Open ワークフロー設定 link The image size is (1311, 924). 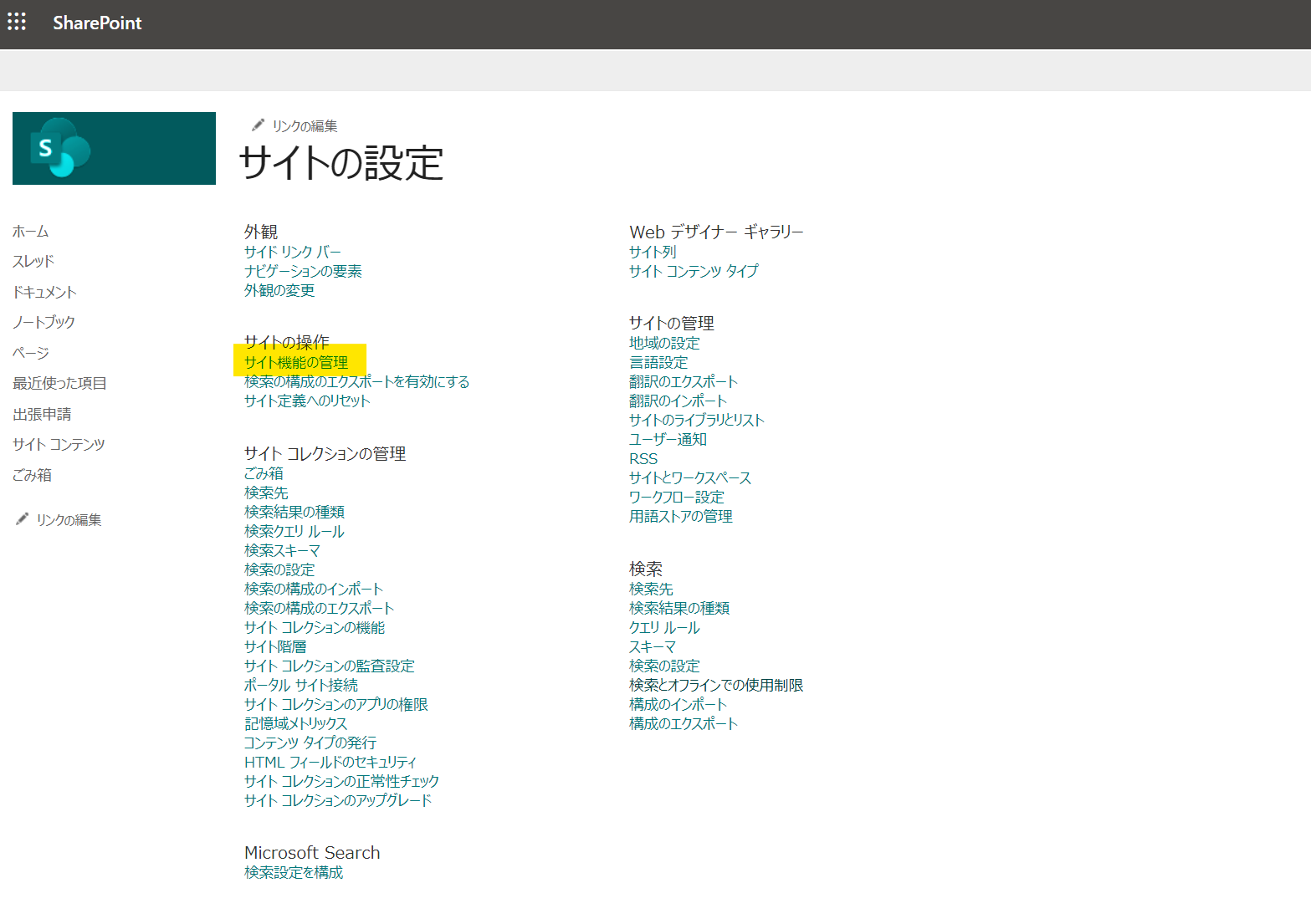tap(677, 497)
